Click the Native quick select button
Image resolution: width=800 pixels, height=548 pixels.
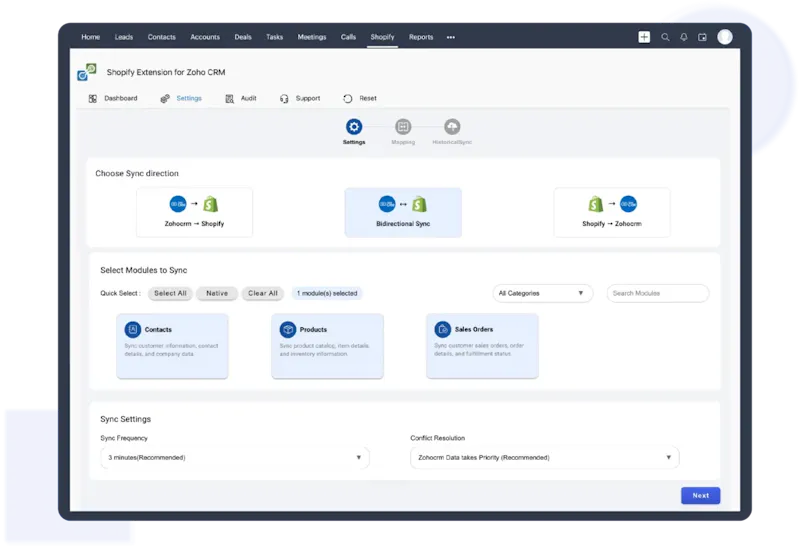tap(217, 293)
